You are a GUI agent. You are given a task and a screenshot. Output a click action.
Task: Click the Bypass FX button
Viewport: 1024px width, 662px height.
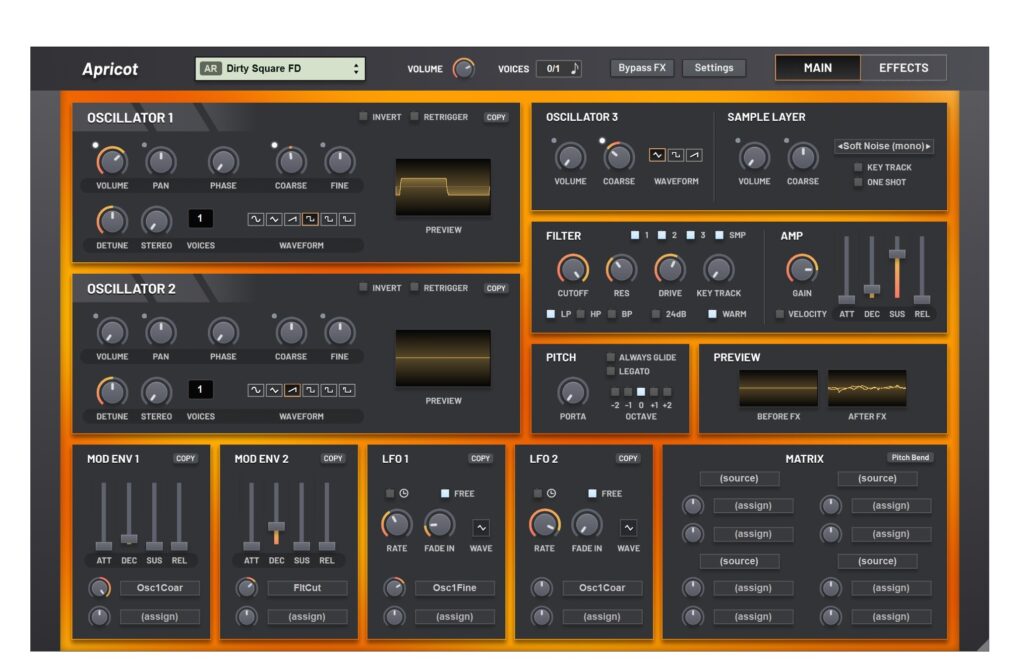pos(642,68)
